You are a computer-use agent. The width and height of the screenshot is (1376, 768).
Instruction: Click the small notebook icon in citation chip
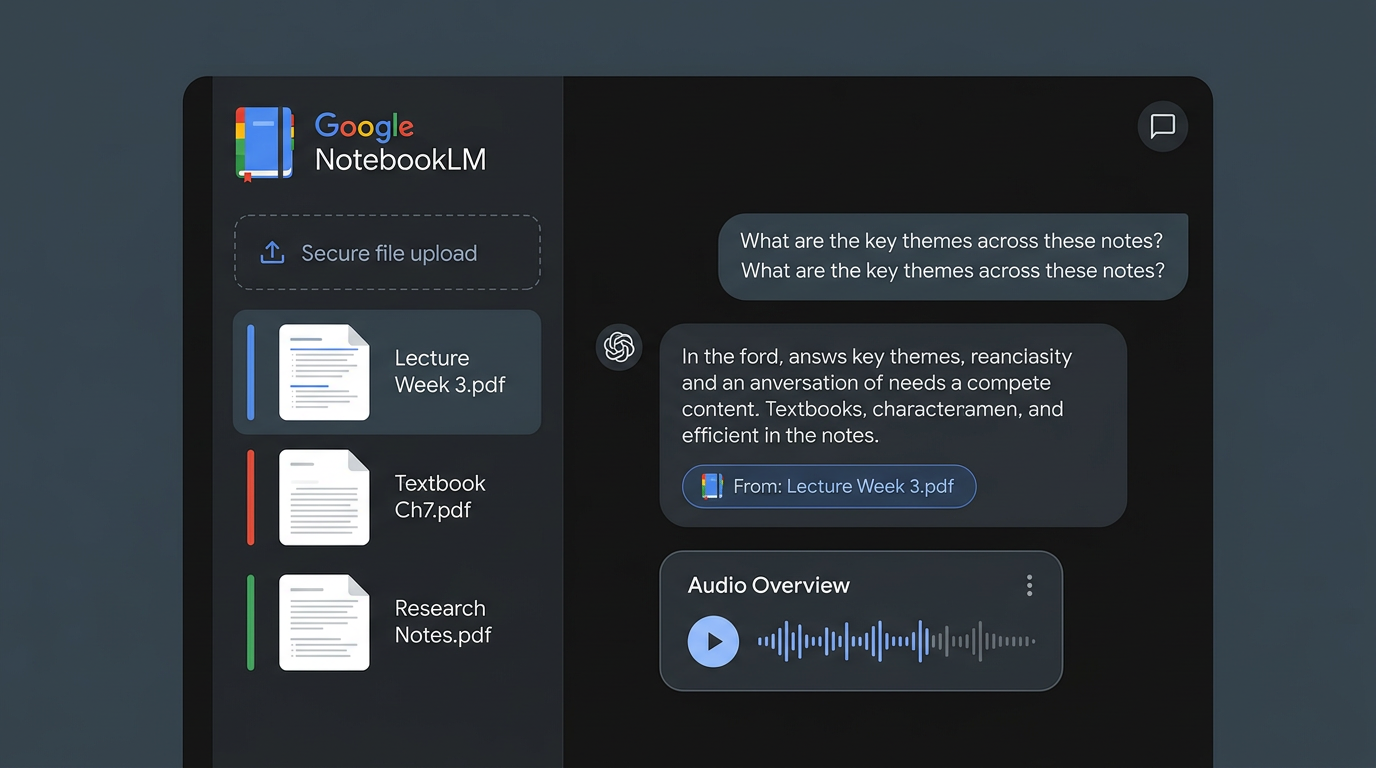pos(712,486)
